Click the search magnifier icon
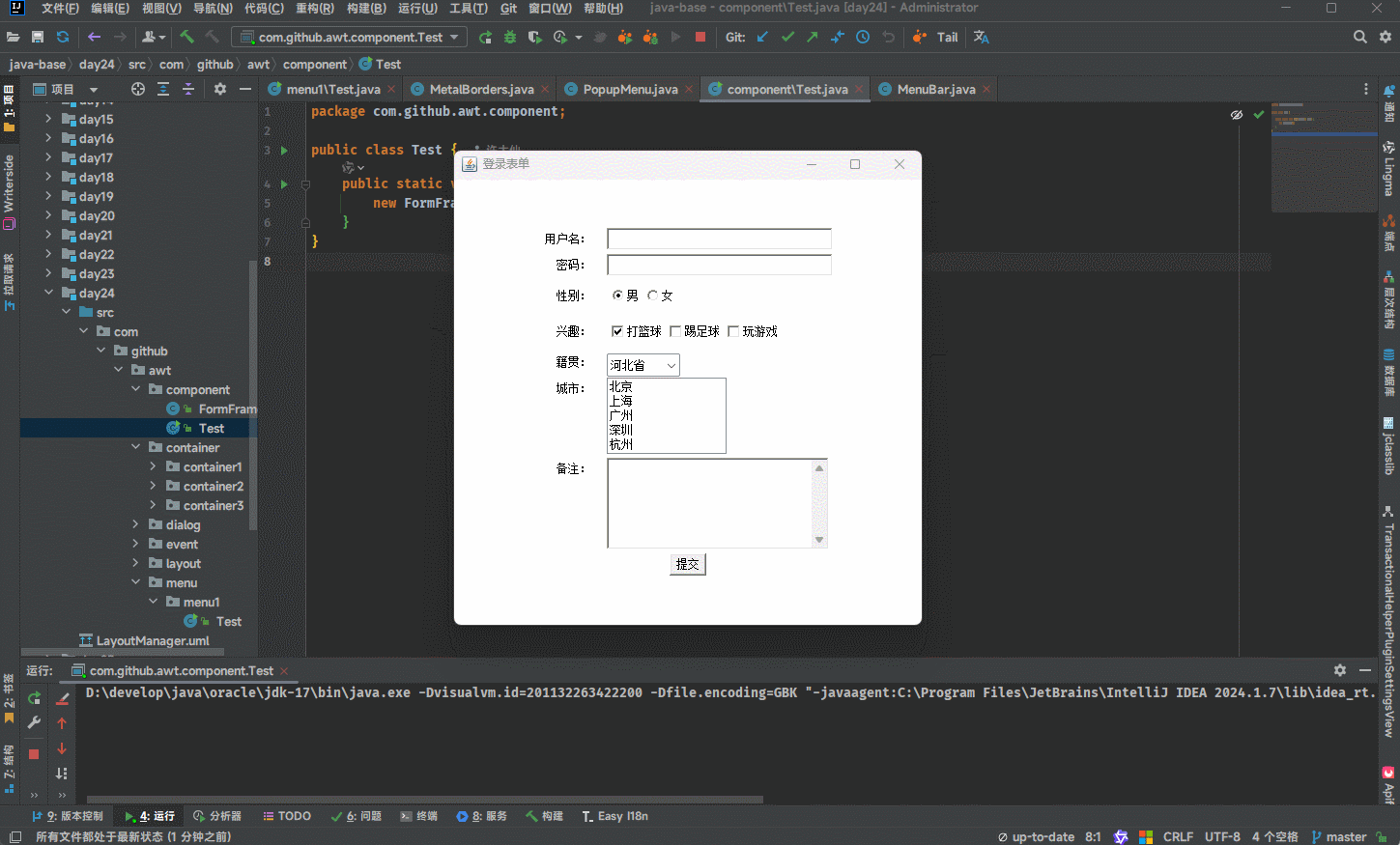Screen dimensions: 1400x845 1360,37
